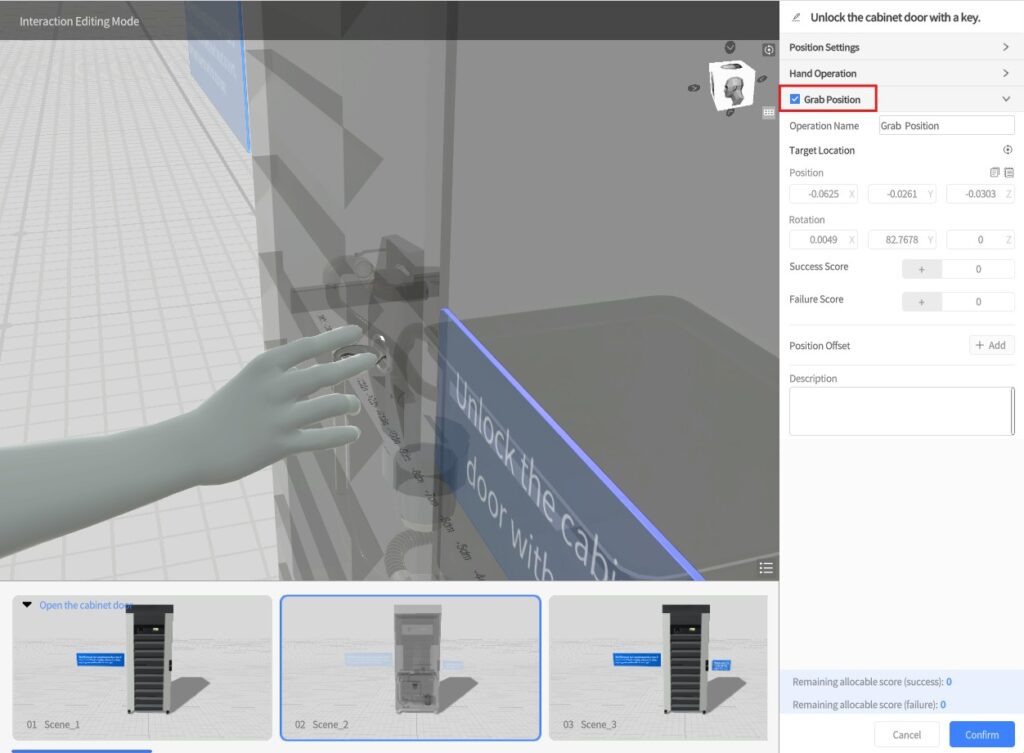The width and height of the screenshot is (1024, 753).
Task: Expand the Hand Operation section
Action: [x=1006, y=73]
